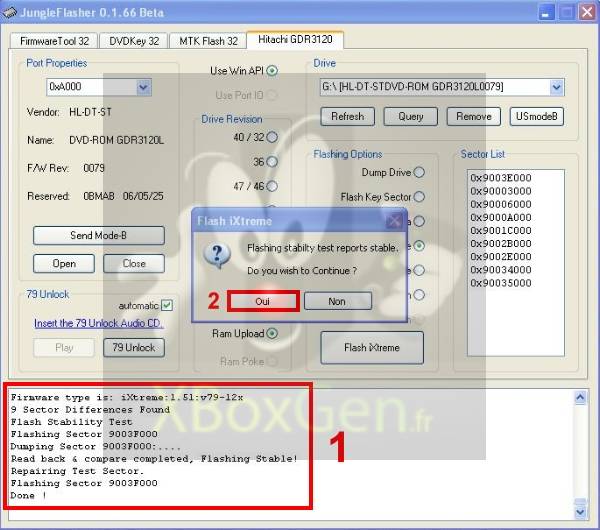
Task: Click the 'Flash Stability Test' log line
Action: pos(72,422)
